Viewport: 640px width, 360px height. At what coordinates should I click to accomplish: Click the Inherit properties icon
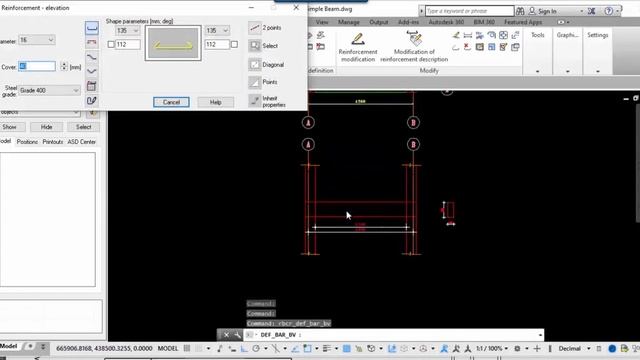(x=255, y=101)
